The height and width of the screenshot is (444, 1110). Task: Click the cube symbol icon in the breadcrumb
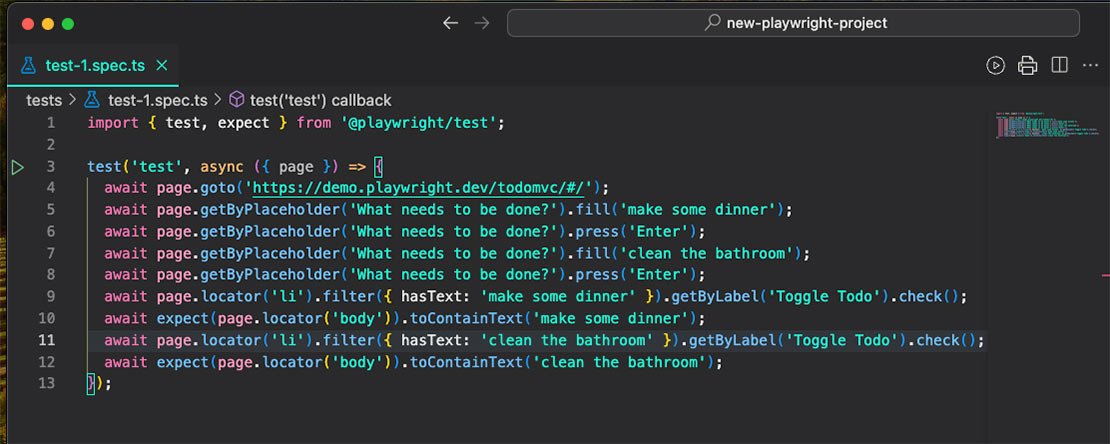(237, 100)
